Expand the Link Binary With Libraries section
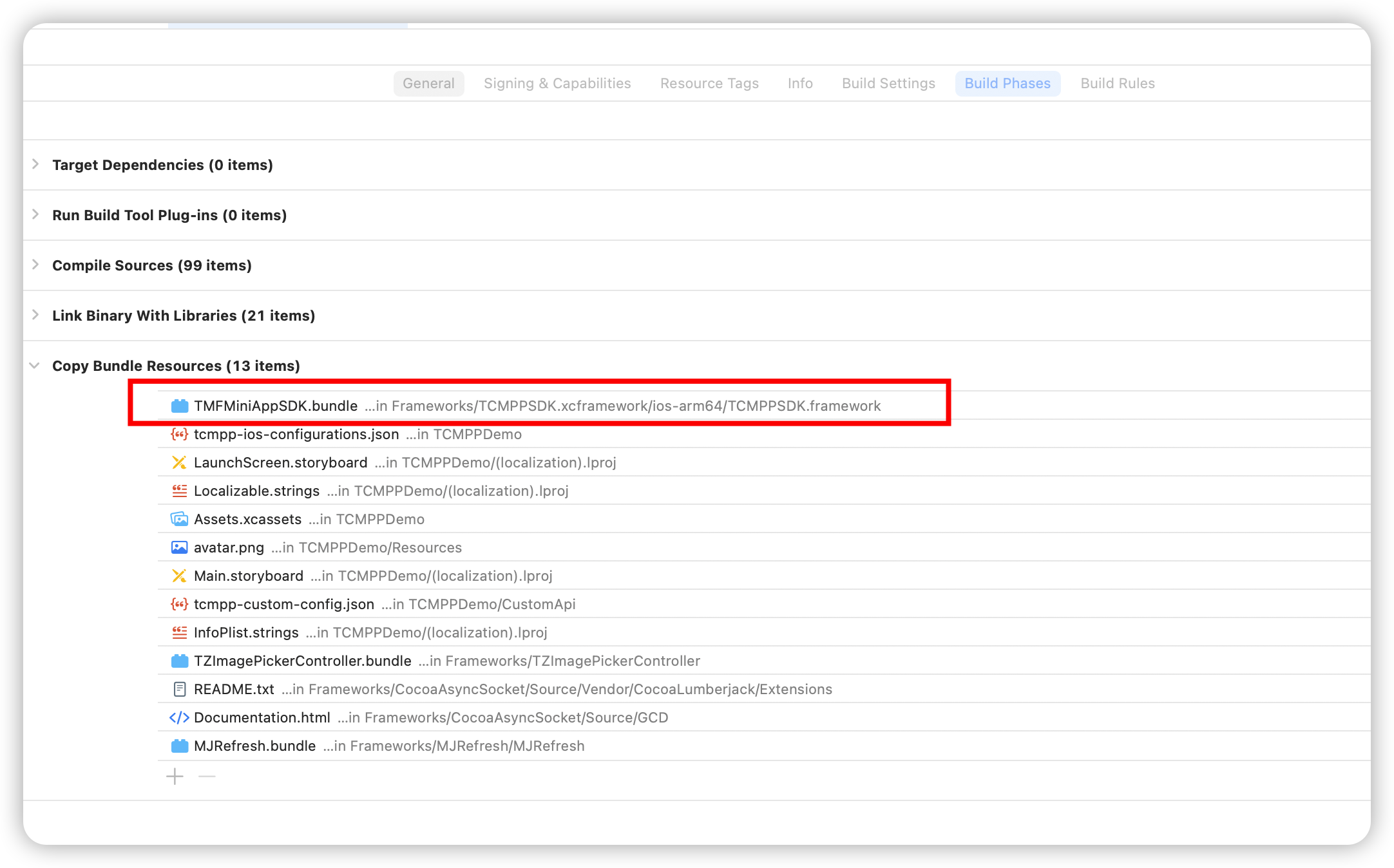The width and height of the screenshot is (1394, 868). 35,316
